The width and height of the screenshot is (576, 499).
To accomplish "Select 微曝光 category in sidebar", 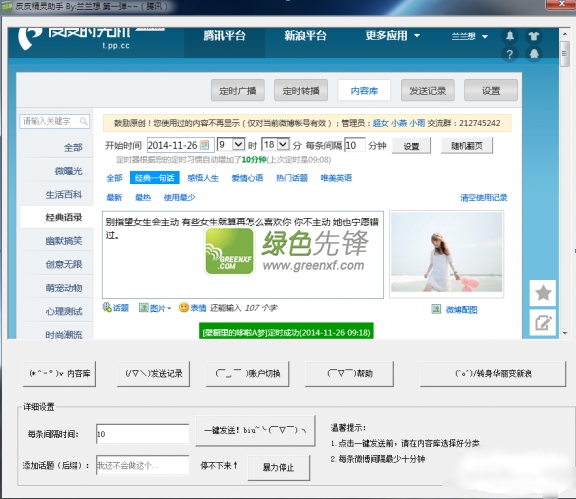I will 68,171.
